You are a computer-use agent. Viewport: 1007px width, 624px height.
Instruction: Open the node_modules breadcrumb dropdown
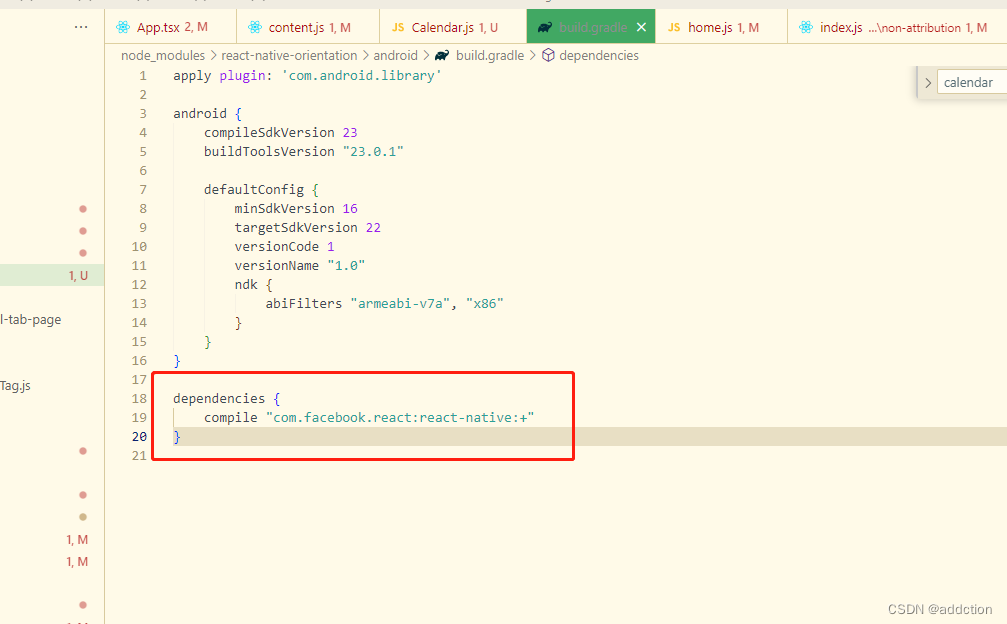coord(162,55)
